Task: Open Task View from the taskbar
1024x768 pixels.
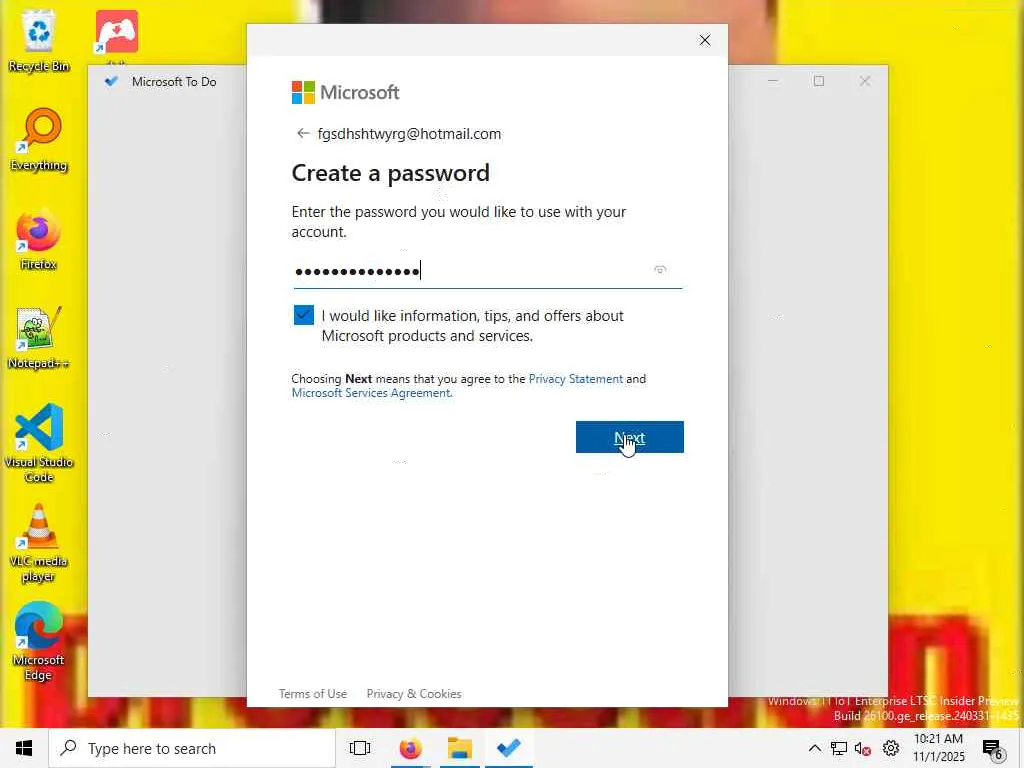Action: click(360, 748)
